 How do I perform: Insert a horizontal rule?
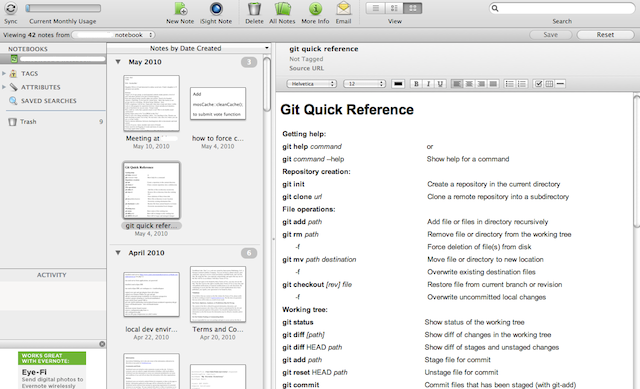point(560,84)
